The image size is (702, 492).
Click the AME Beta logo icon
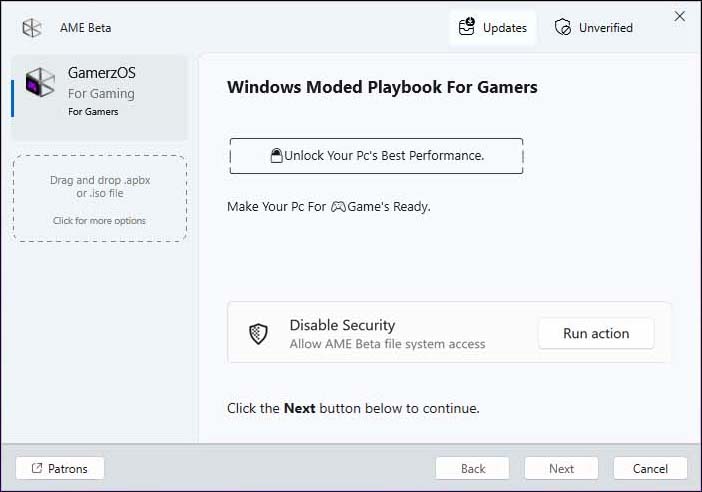(x=32, y=28)
